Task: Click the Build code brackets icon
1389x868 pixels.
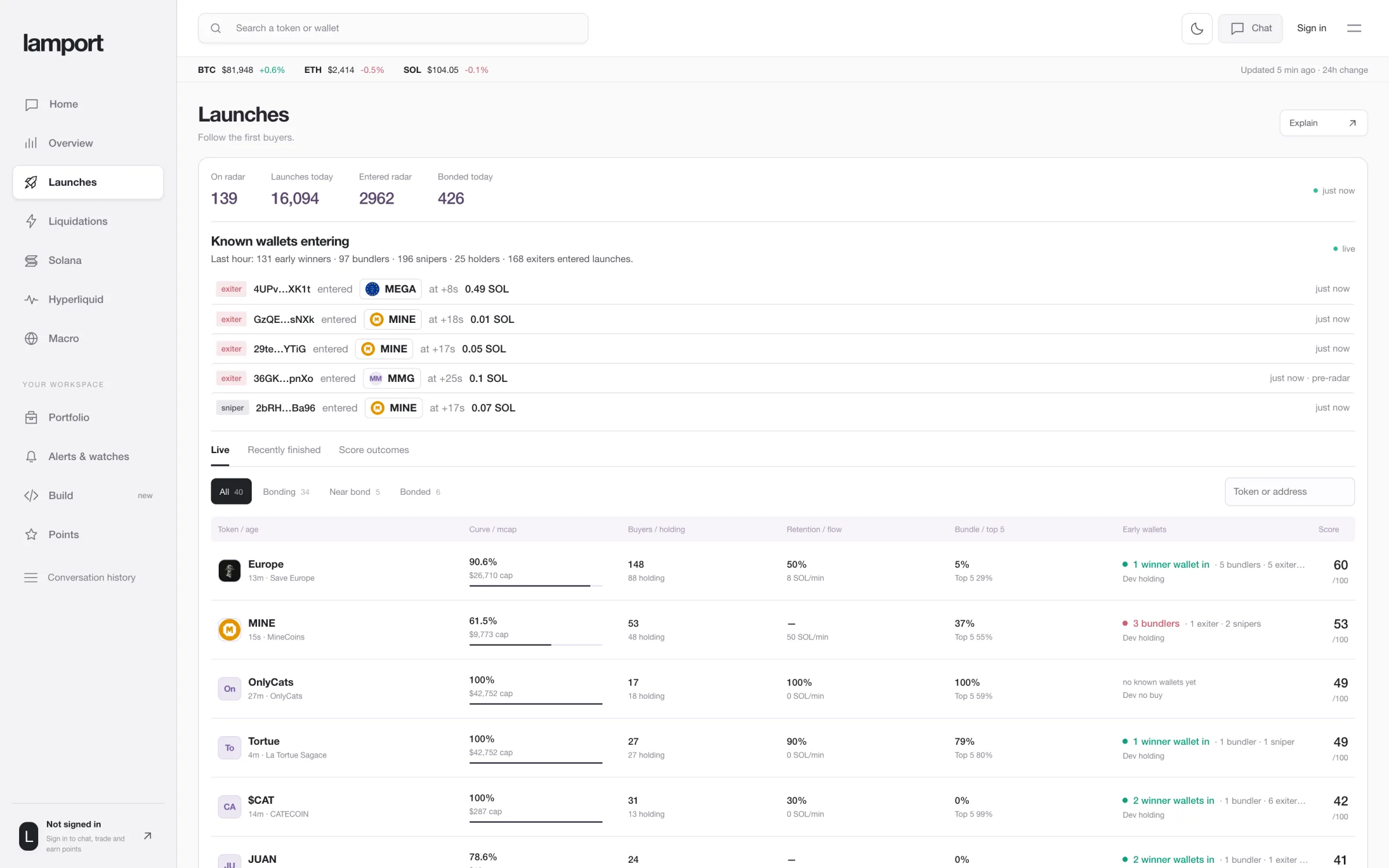Action: [31, 495]
